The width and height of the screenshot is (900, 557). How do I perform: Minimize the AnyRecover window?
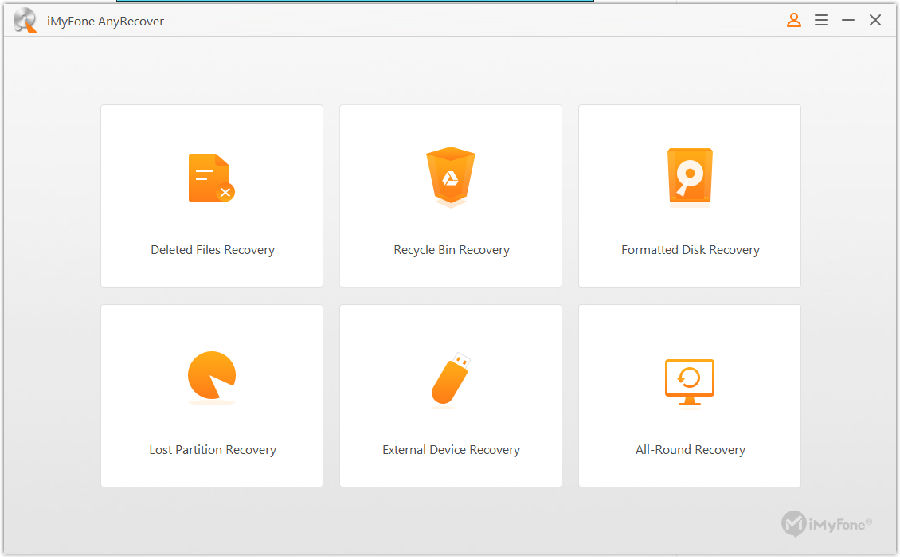click(848, 20)
